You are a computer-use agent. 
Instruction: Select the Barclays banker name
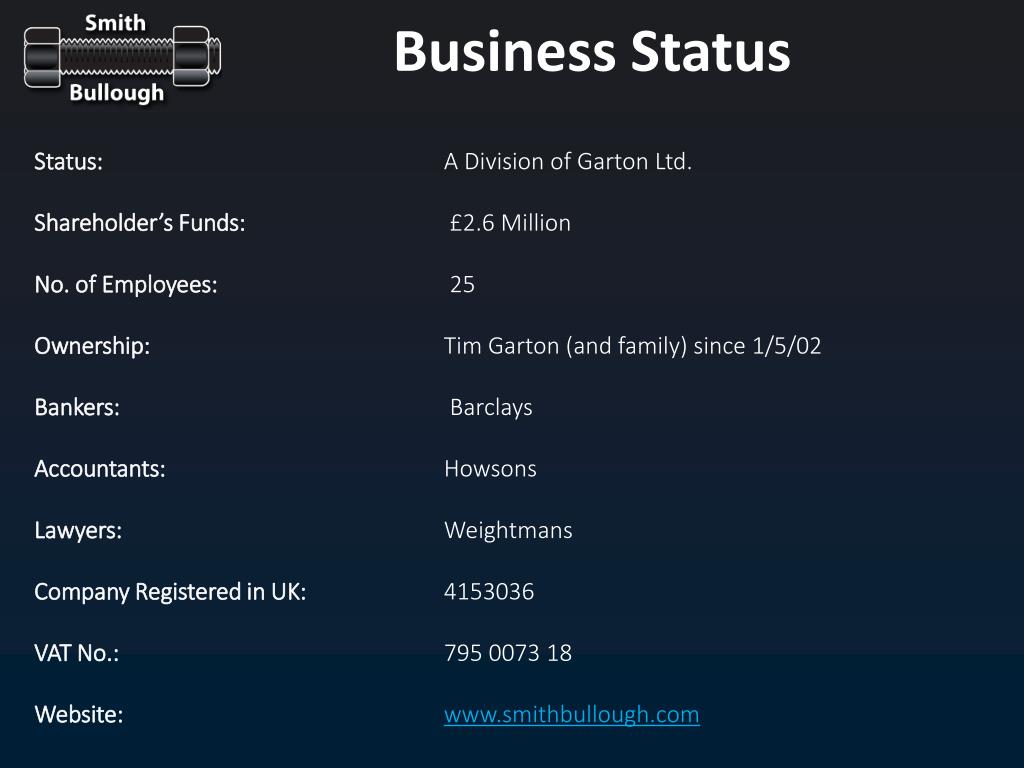[x=491, y=408]
